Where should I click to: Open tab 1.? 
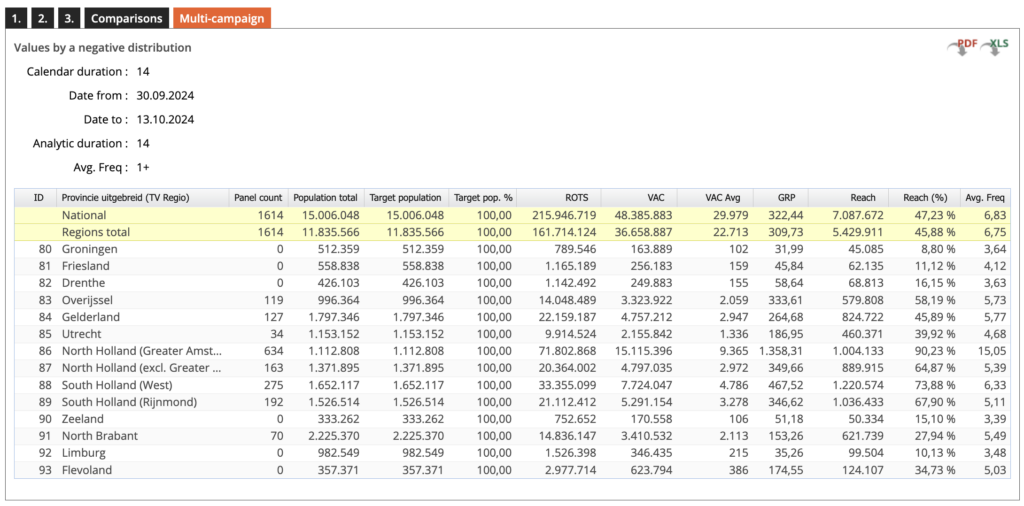[18, 18]
